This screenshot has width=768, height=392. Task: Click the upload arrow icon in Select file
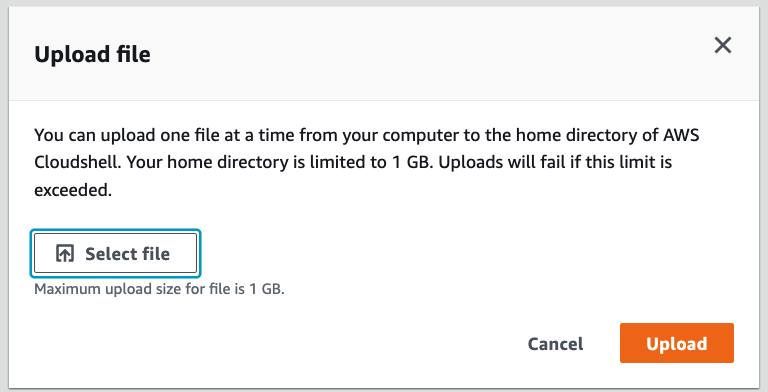65,253
